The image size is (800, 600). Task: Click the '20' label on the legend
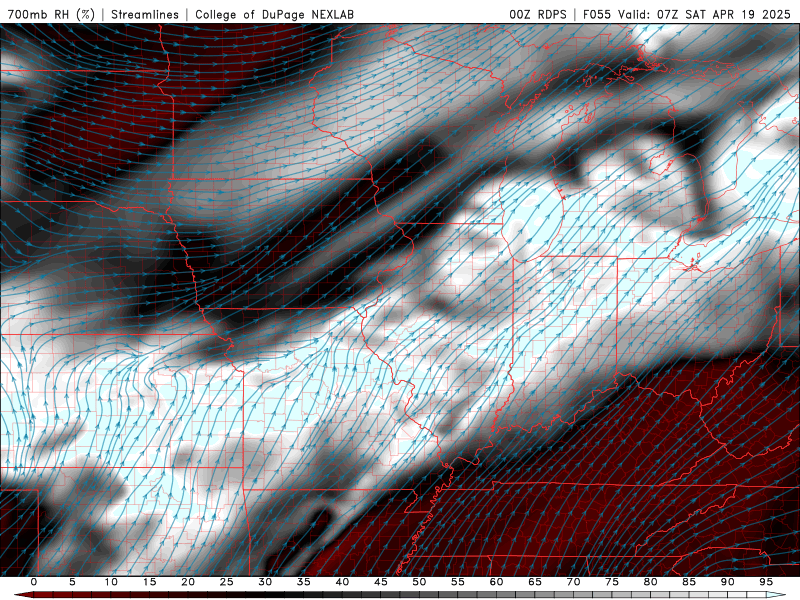(188, 582)
